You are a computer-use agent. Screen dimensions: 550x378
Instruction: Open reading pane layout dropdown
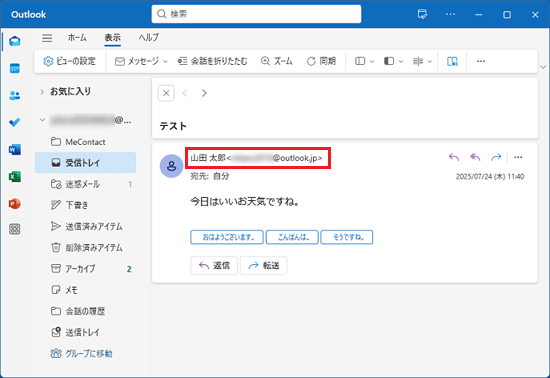click(x=393, y=61)
